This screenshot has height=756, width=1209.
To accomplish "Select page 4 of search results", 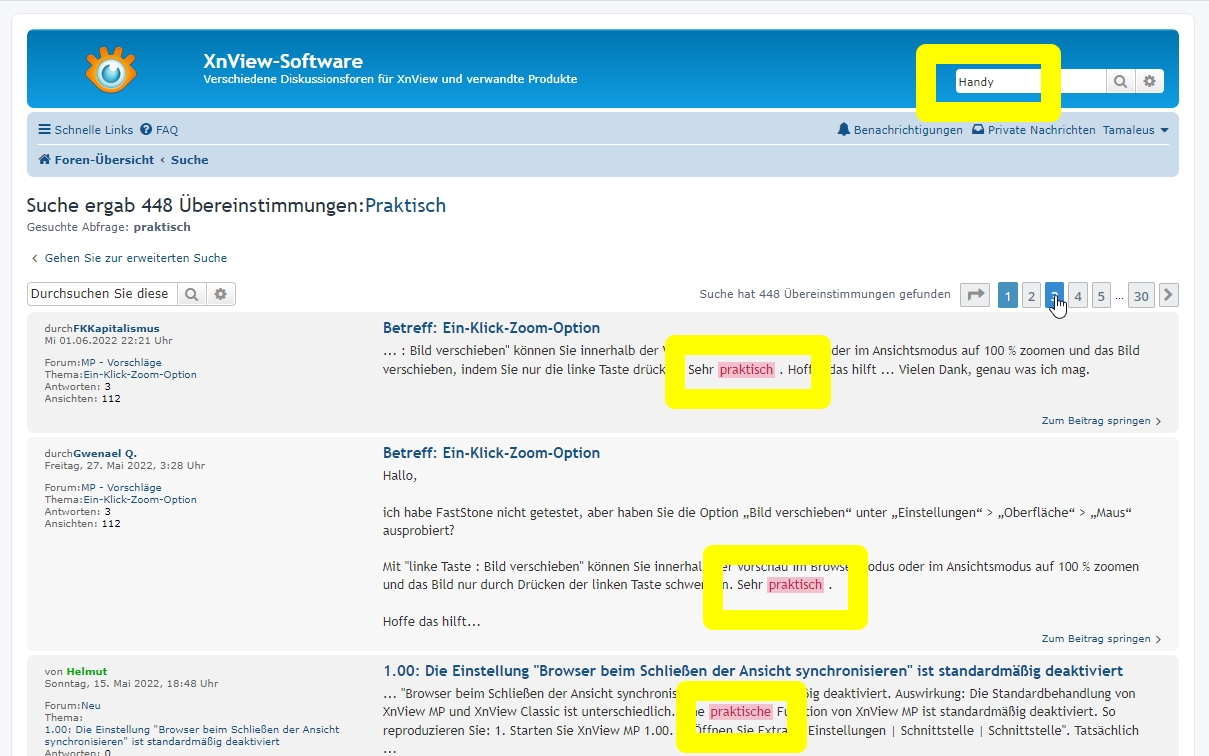I will point(1077,295).
